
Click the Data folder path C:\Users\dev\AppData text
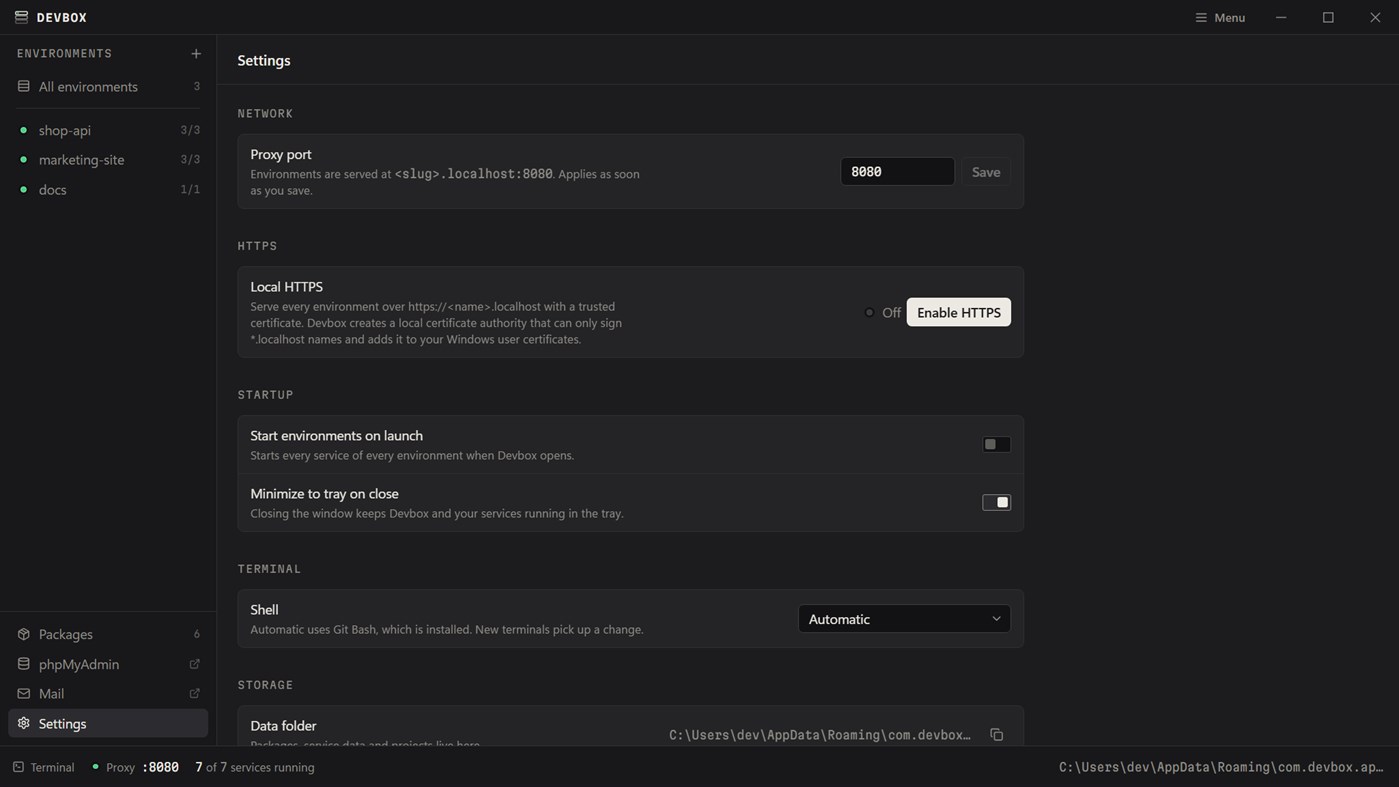pyautogui.click(x=820, y=735)
